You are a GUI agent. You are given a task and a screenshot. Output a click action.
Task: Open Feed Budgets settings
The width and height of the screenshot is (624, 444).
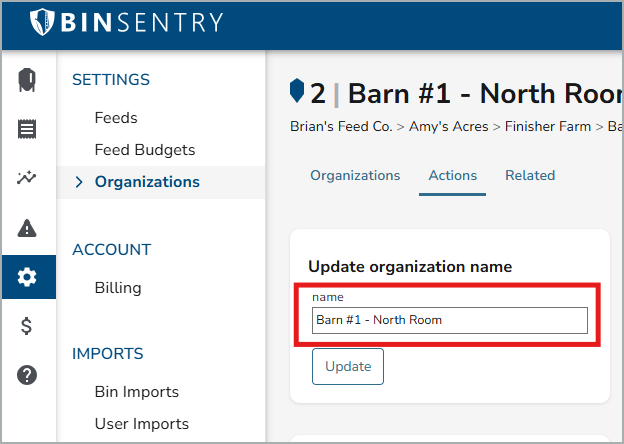pyautogui.click(x=145, y=150)
